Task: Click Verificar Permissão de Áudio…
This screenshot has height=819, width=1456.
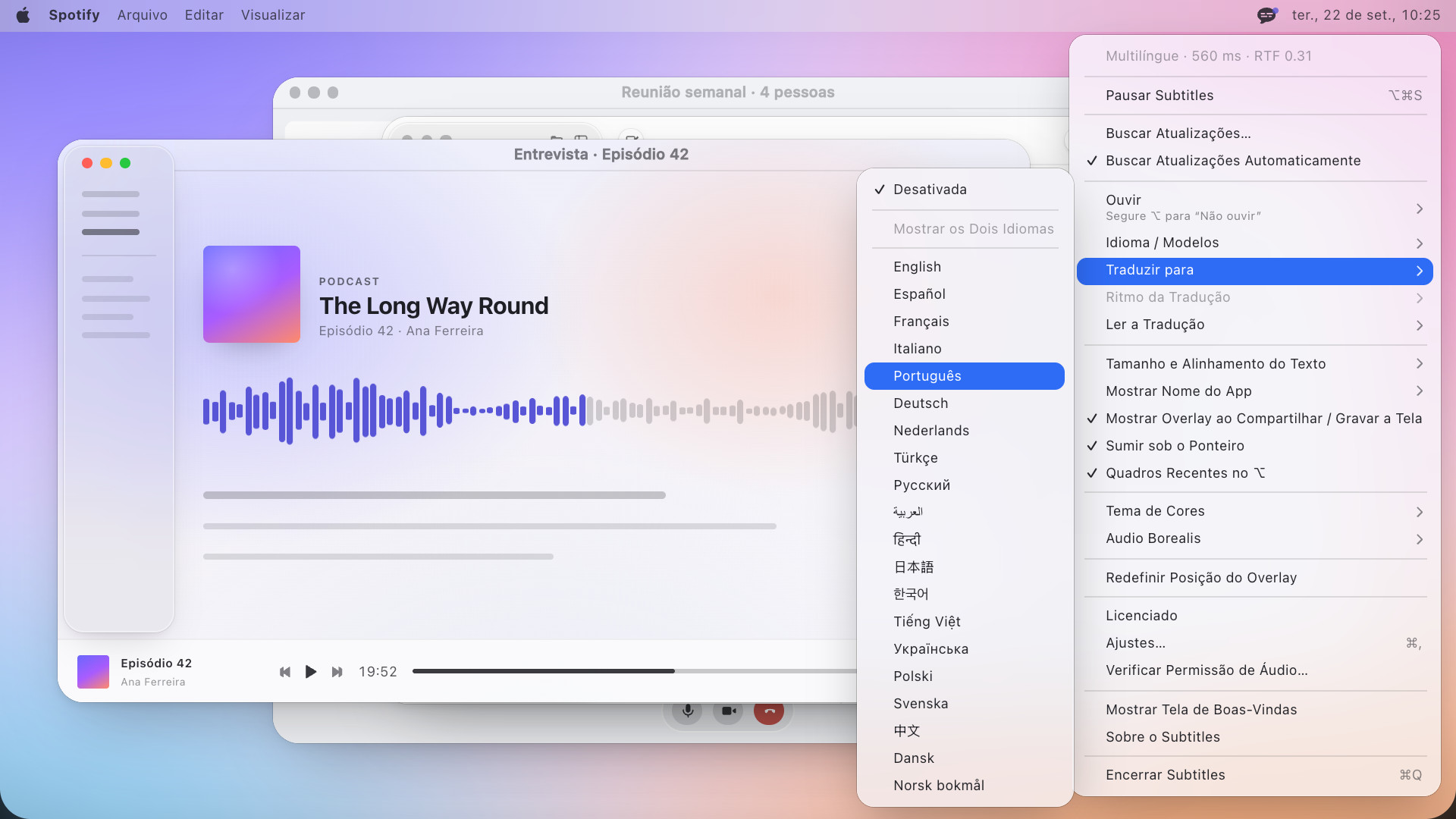Action: tap(1255, 670)
